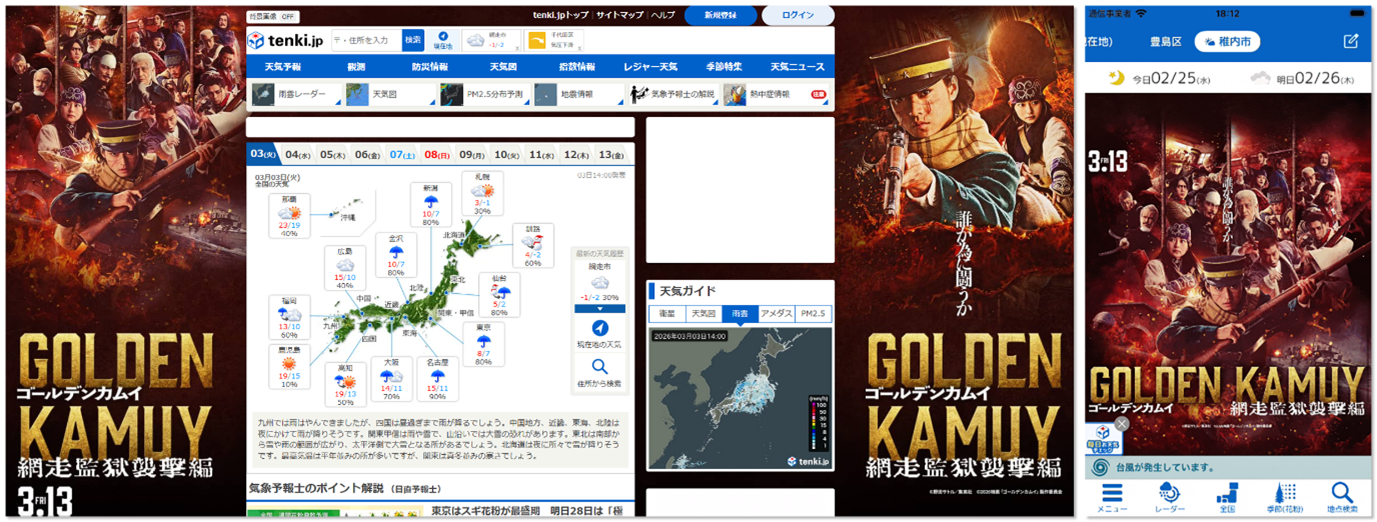This screenshot has width=1377, height=522.
Task: Open the 天気図 shortcut with map thumbnail
Action: (x=389, y=94)
